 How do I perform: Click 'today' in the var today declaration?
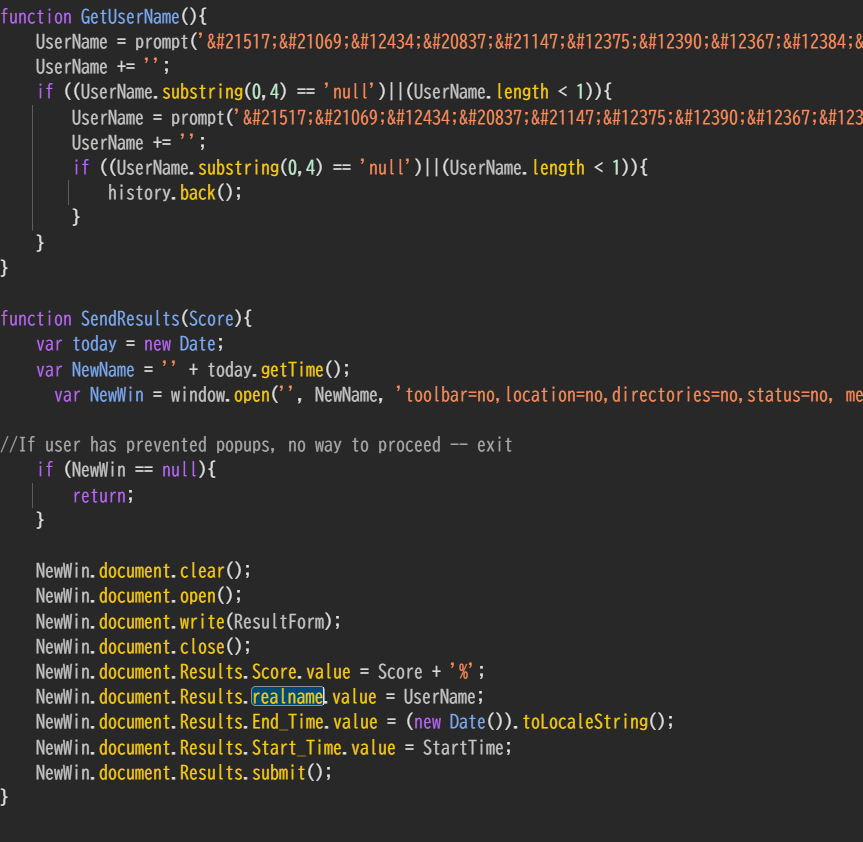click(94, 344)
